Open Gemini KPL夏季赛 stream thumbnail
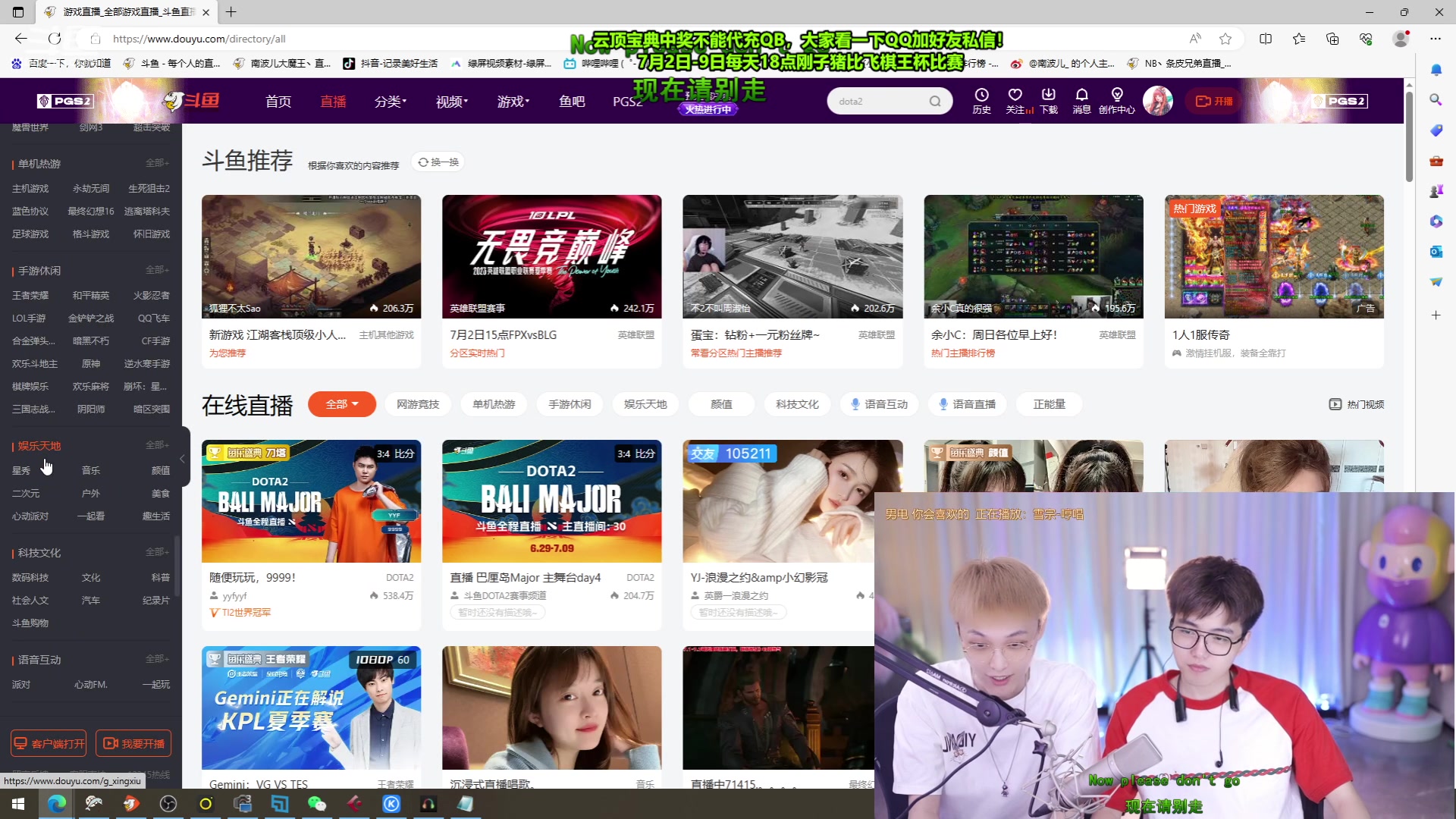The height and width of the screenshot is (819, 1456). (311, 708)
